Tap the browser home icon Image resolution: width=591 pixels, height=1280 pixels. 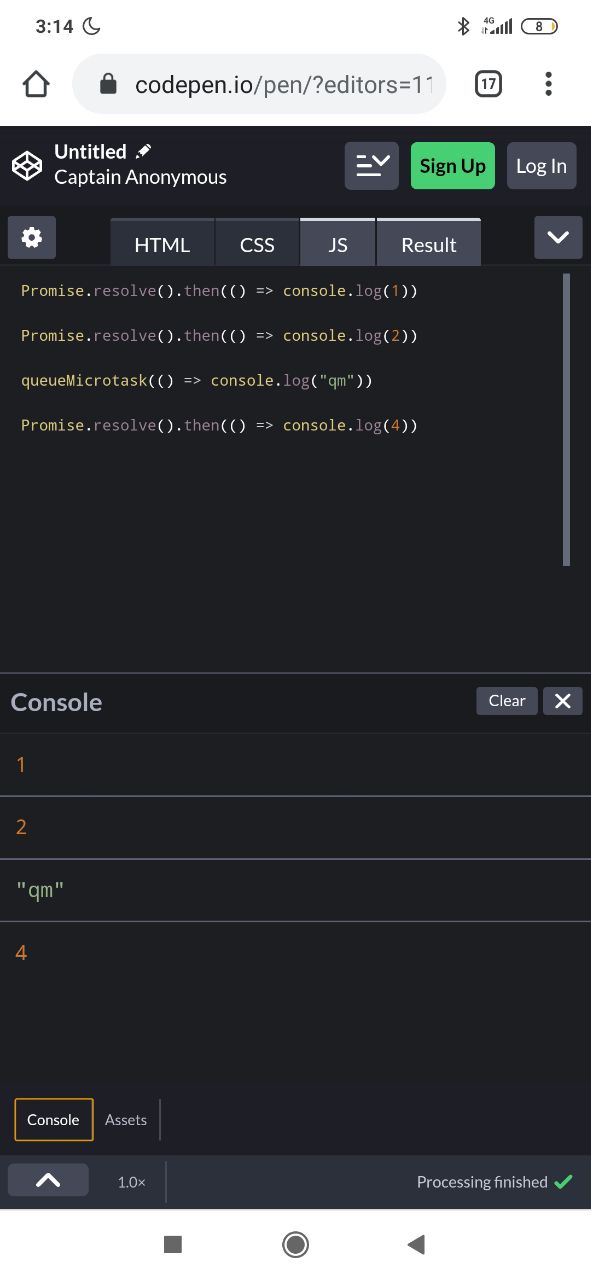(36, 85)
